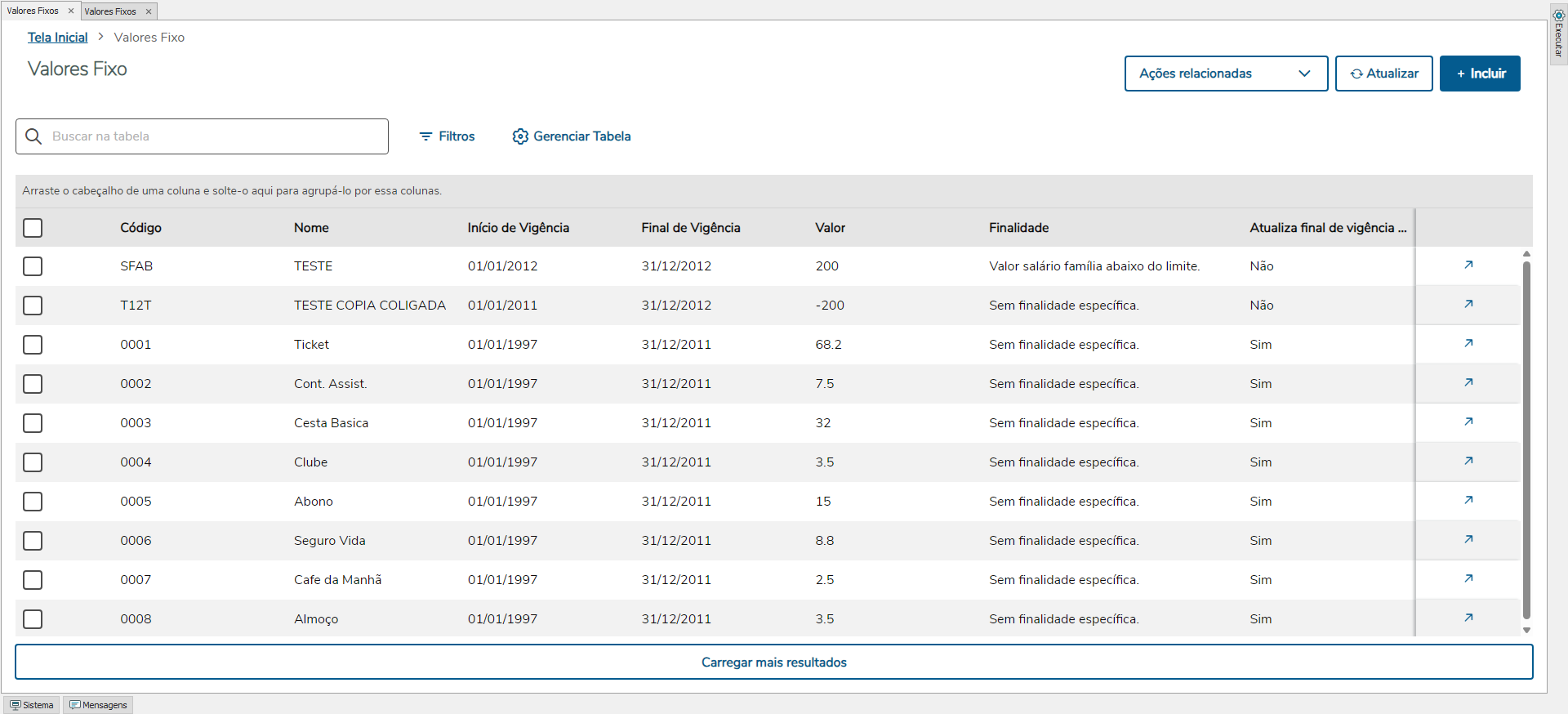Click Carregar mais resultados button

click(773, 662)
